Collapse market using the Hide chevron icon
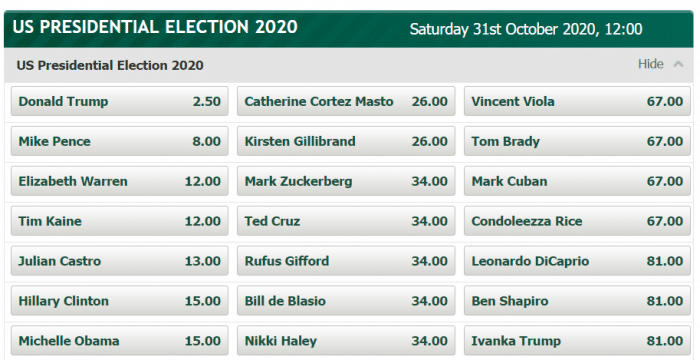Screen dimensions: 700x360 point(678,64)
